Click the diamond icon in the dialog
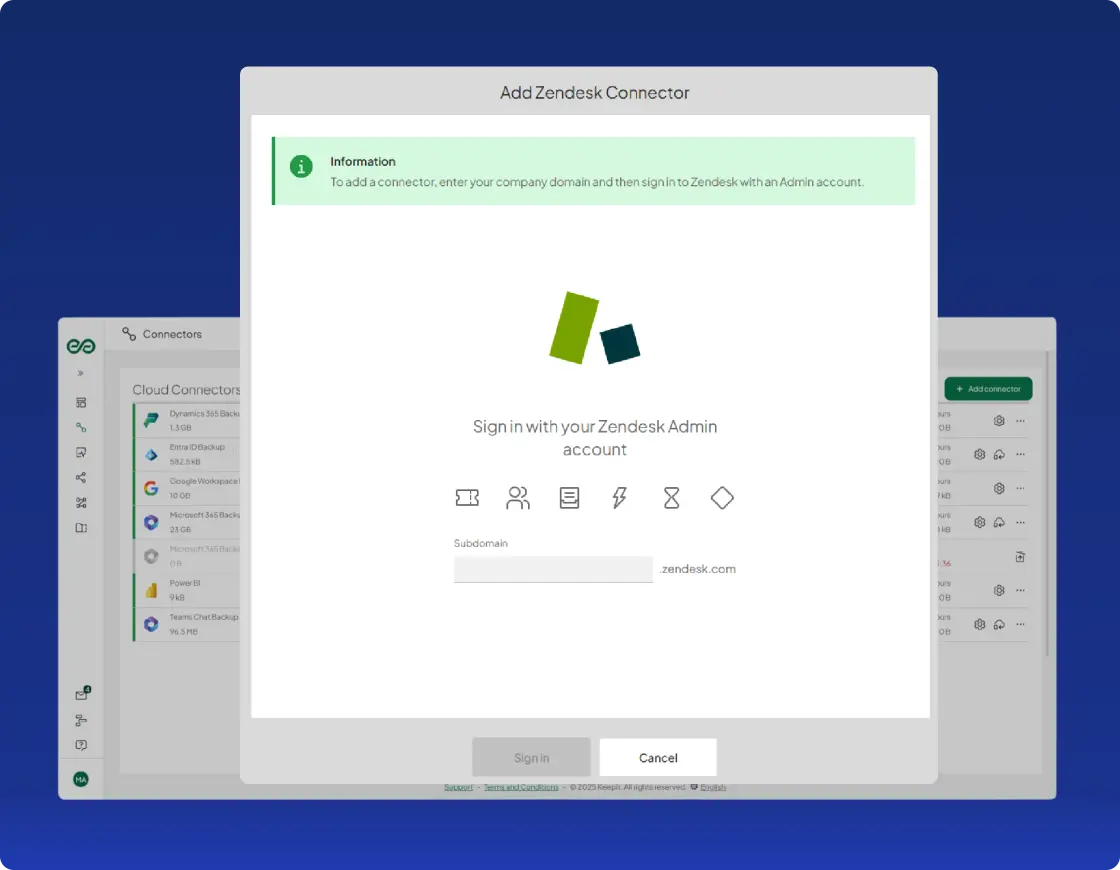 click(722, 497)
